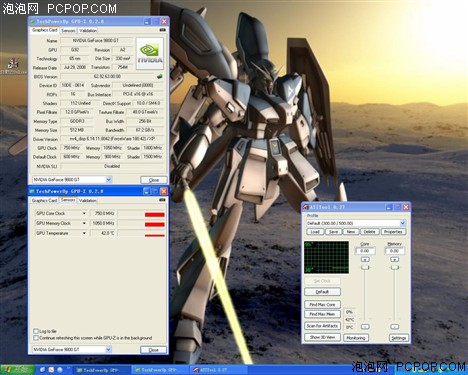Select Graphics Card tab in upper GPU-Z window
Screen dimensions: 468x375
(45, 30)
